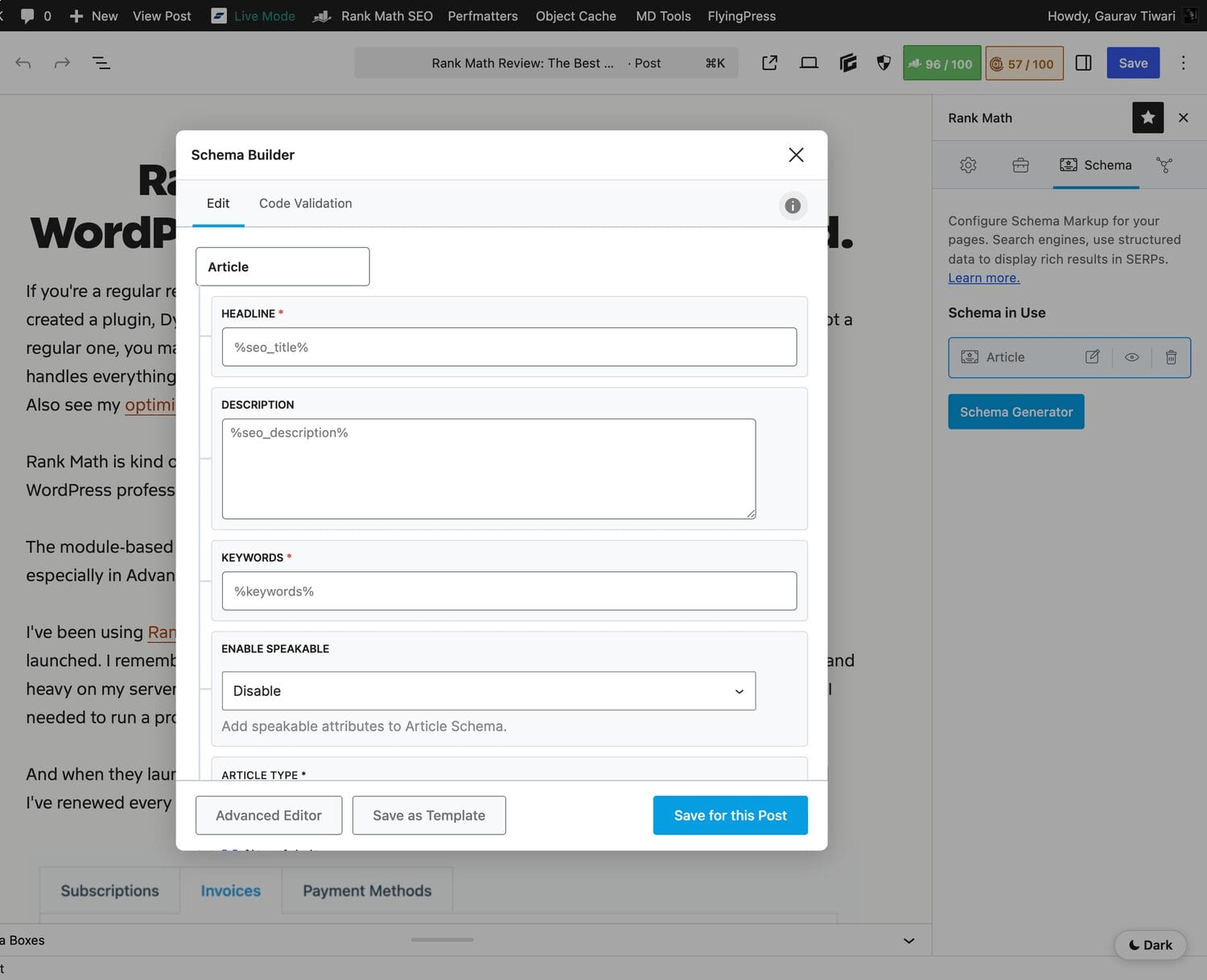Switch to Dark mode toggle

1150,945
